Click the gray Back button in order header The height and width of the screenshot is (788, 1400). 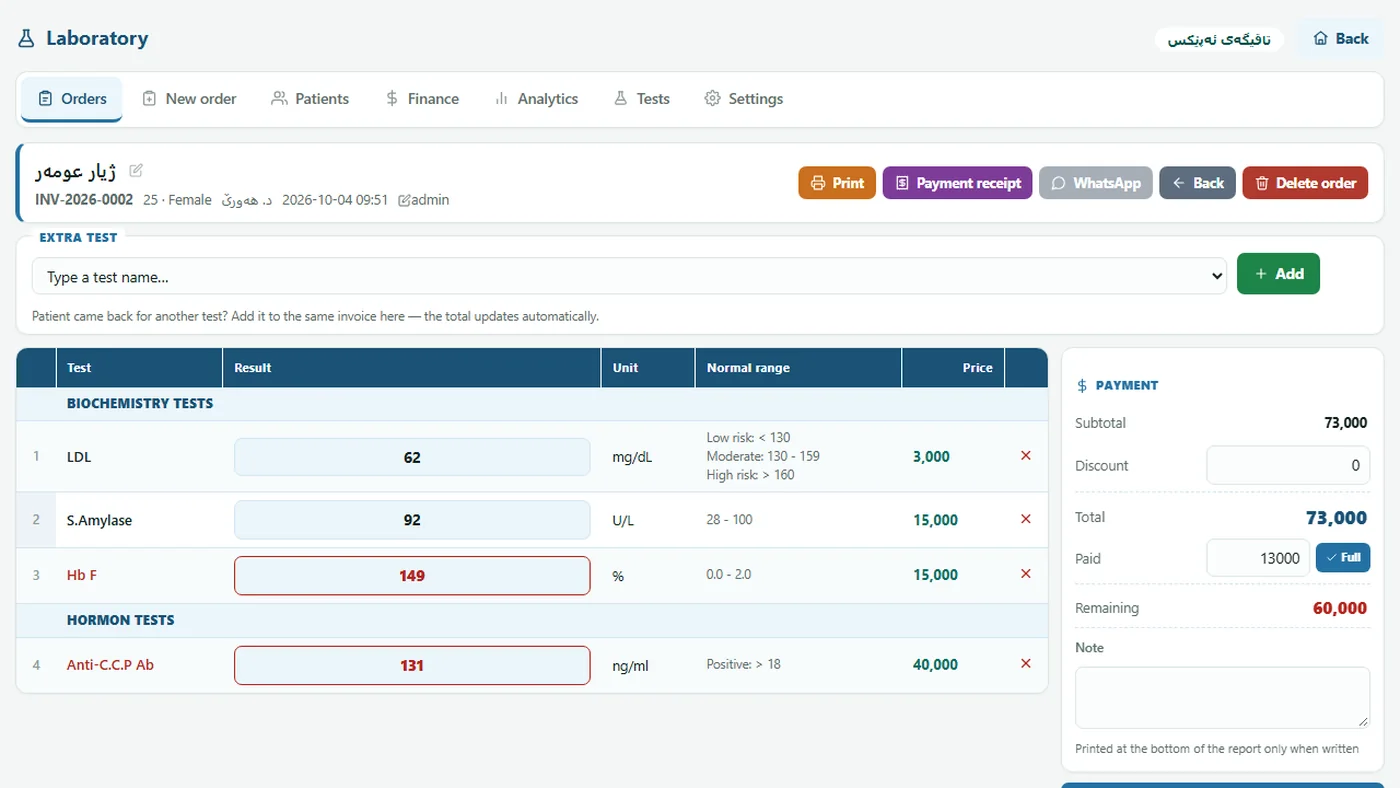tap(1197, 183)
